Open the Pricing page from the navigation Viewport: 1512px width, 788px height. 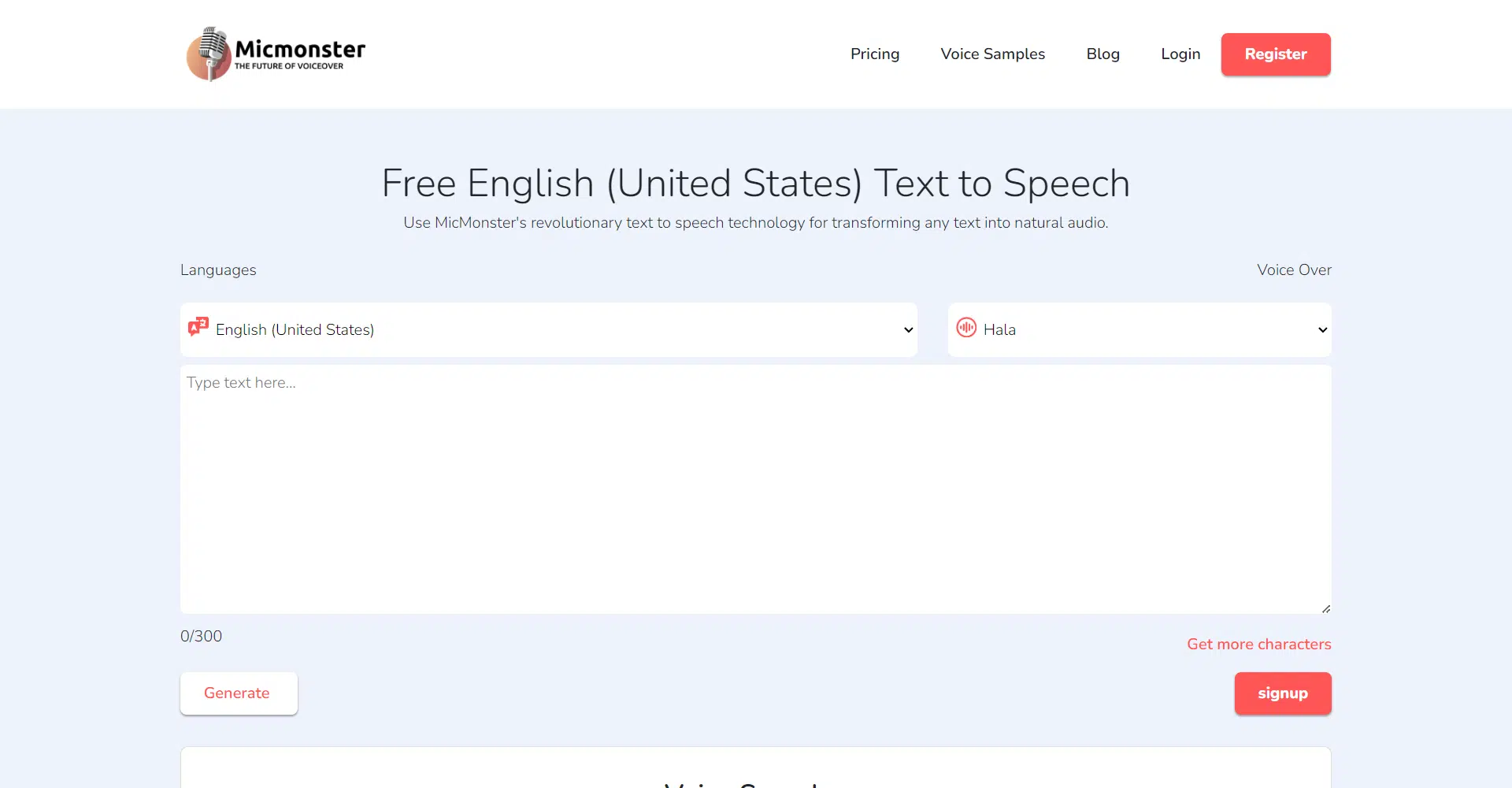[874, 54]
